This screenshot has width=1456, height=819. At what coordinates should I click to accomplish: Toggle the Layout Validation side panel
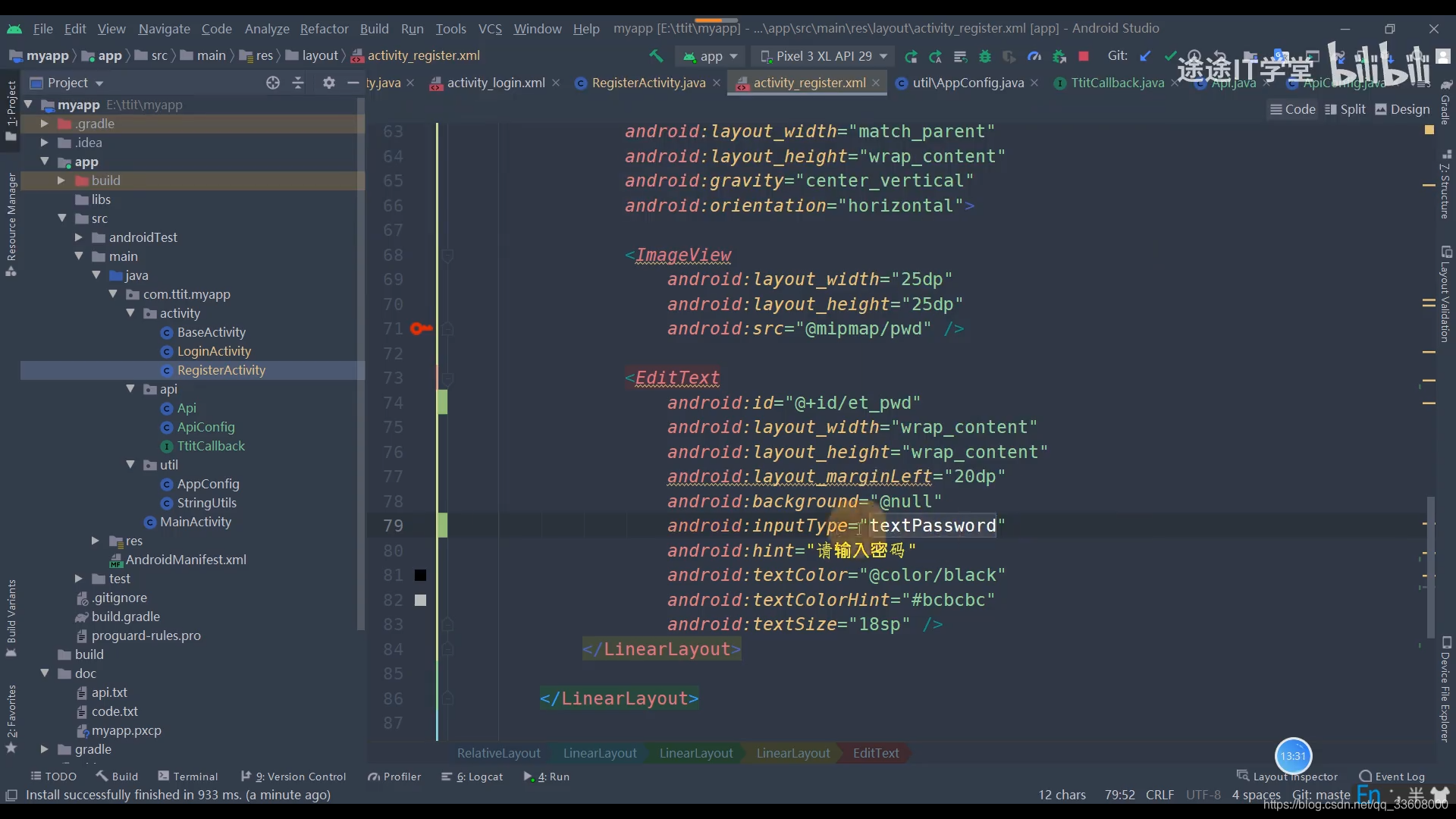[1445, 293]
